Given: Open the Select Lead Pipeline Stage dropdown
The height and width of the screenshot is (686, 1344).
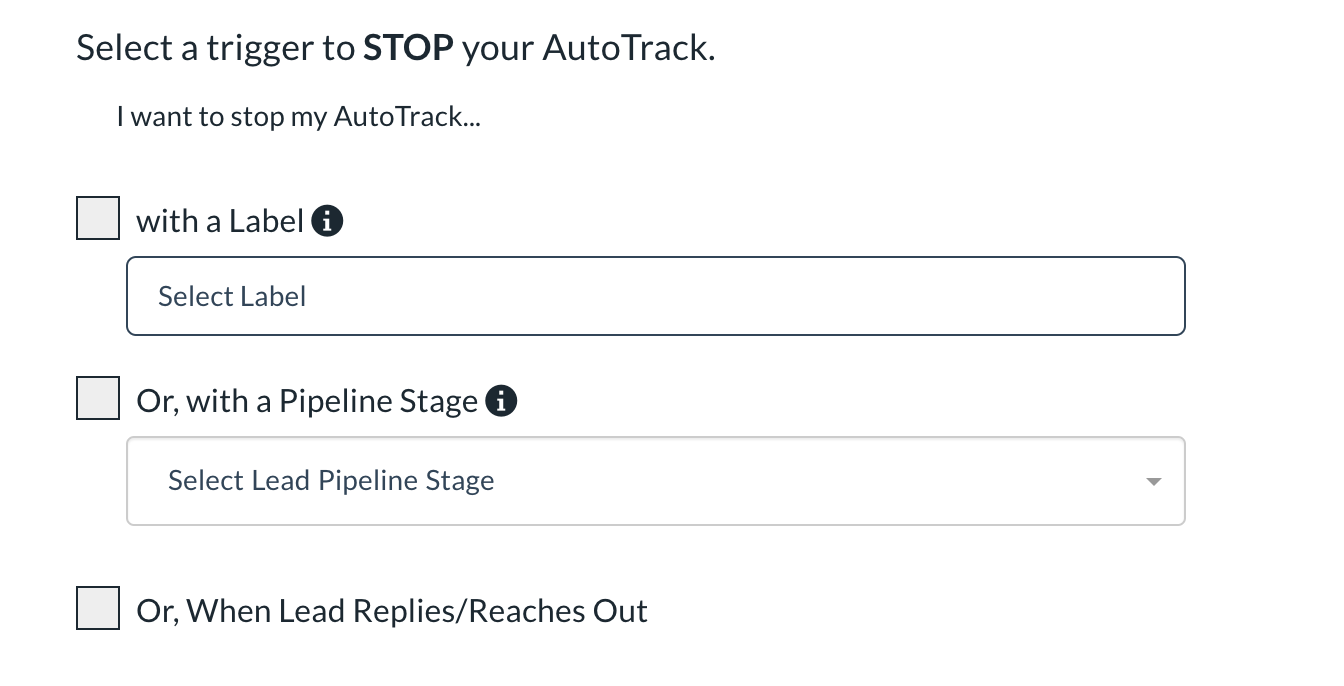Looking at the screenshot, I should (x=655, y=481).
